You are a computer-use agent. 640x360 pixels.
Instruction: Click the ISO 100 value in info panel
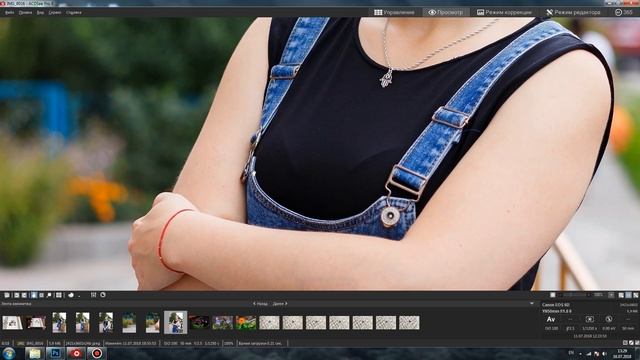(x=552, y=328)
